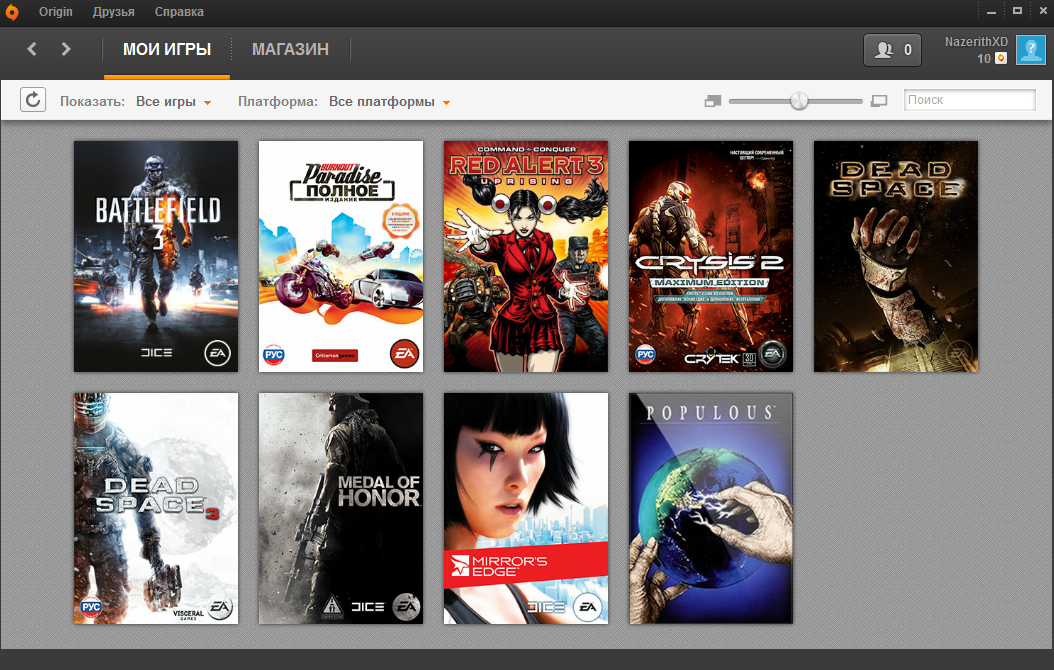Open the Origin menu
This screenshot has height=670, width=1054.
pos(56,12)
